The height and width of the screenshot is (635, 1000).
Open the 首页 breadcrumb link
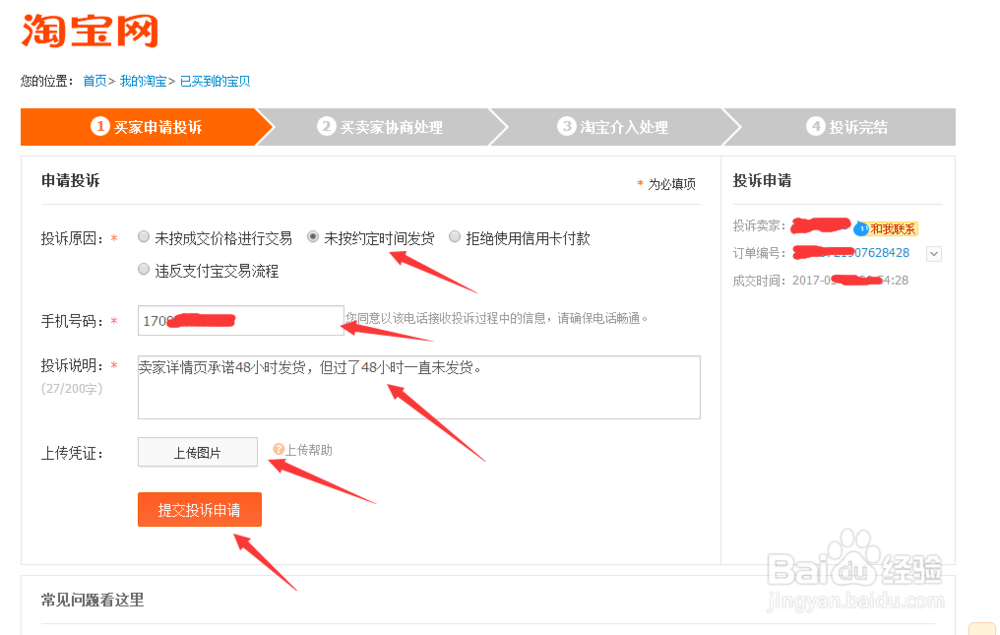[x=94, y=81]
